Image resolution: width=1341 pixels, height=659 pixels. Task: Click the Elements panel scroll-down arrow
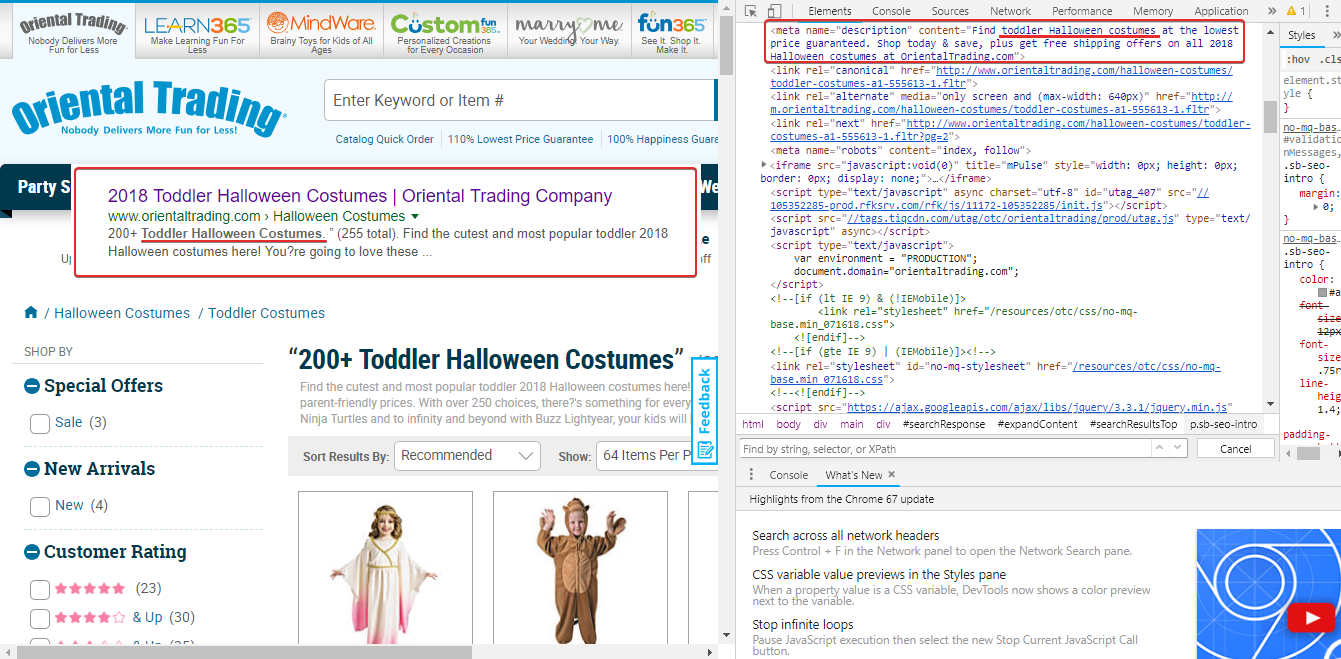click(1271, 404)
